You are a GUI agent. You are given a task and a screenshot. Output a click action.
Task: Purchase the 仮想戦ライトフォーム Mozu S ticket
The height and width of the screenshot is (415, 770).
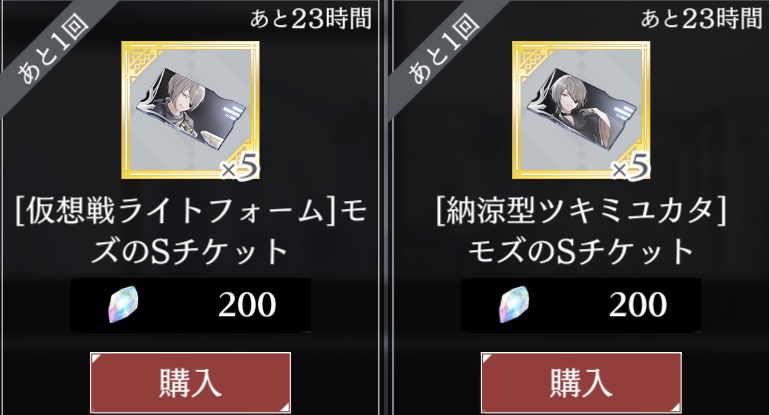coord(191,383)
